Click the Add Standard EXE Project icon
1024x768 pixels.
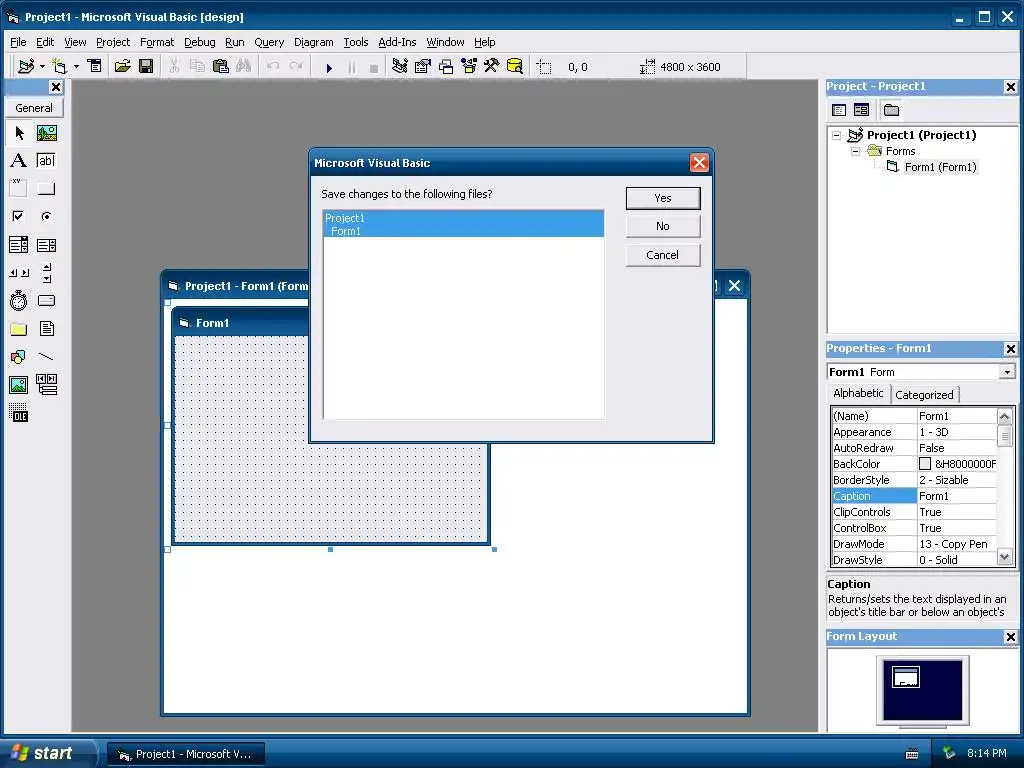26,66
